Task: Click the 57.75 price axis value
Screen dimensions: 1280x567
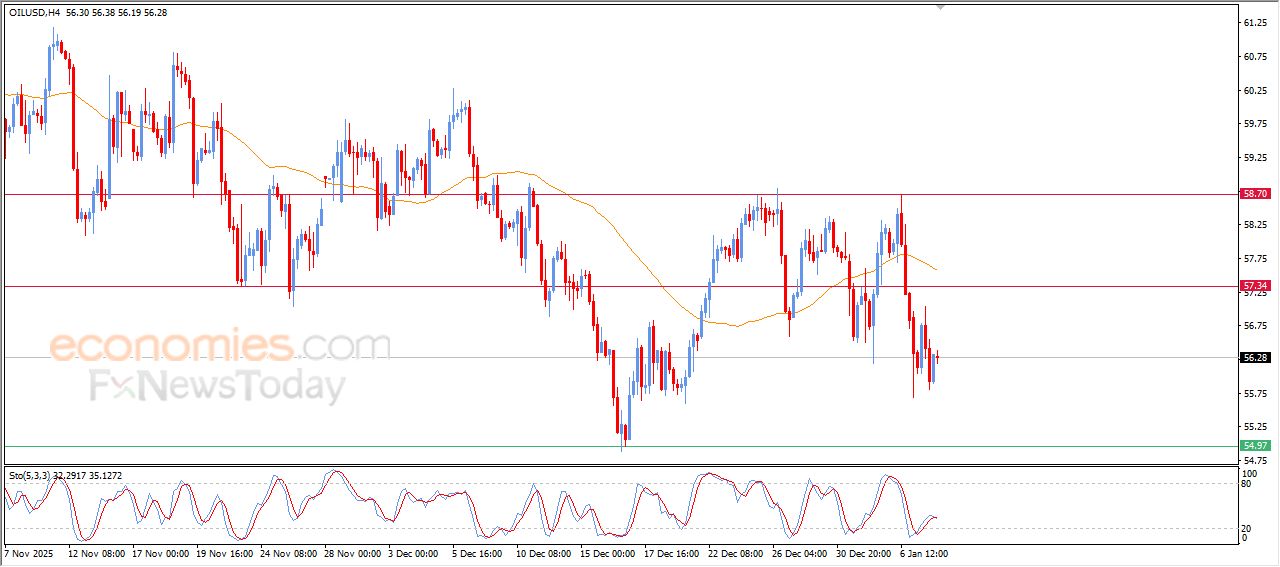Action: 1254,259
